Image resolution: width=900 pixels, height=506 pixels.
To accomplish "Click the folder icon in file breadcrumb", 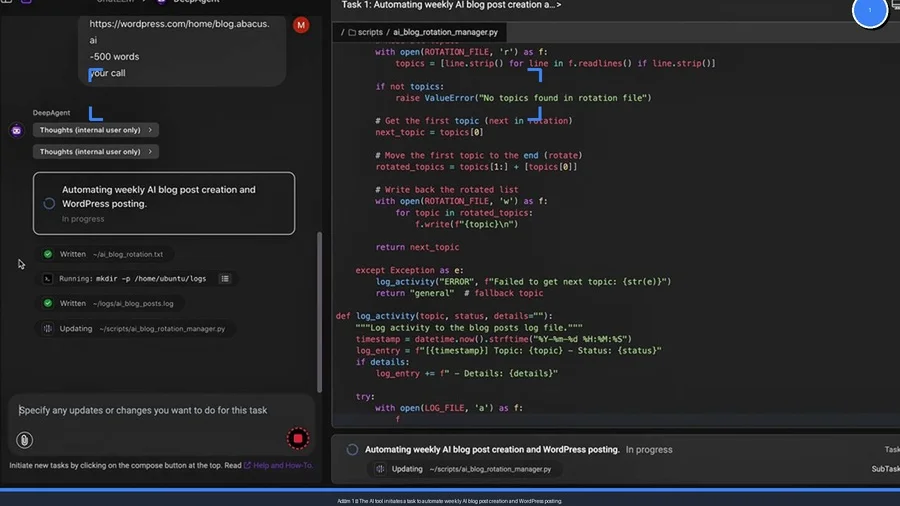I will pos(351,32).
